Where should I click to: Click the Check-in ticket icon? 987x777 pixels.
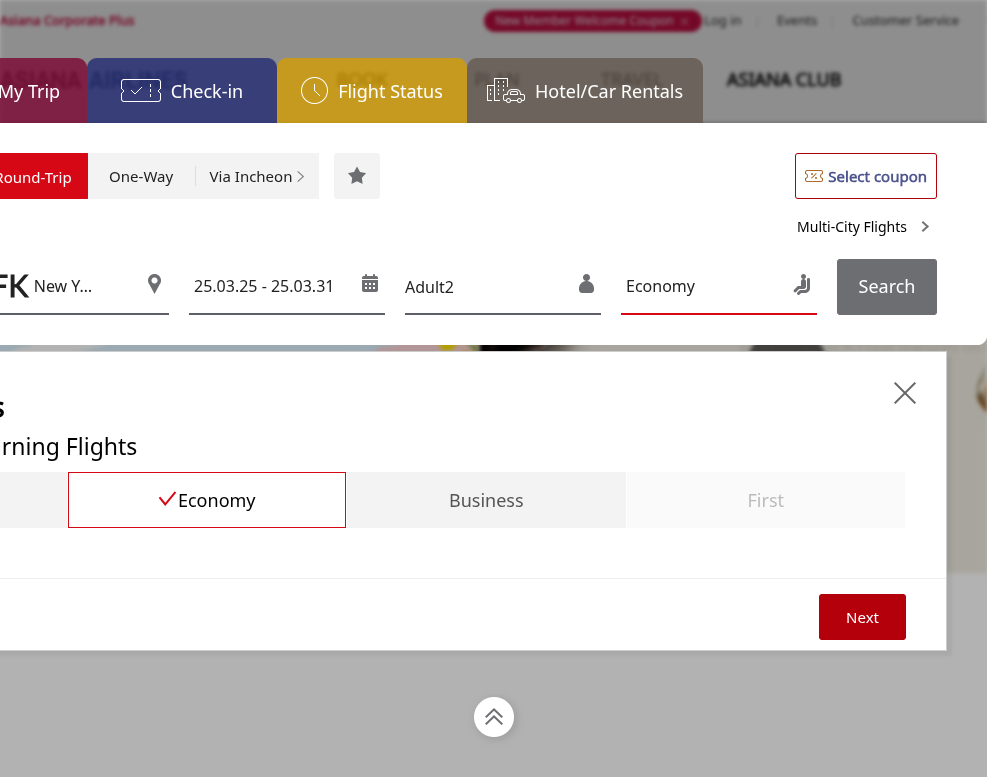(x=141, y=91)
